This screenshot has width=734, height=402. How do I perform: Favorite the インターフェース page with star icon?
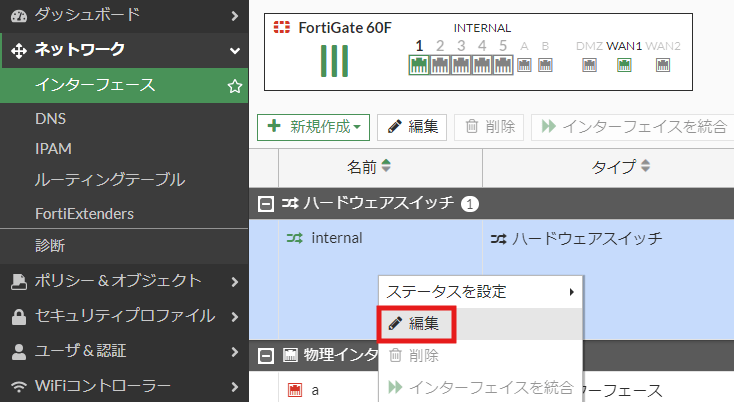click(235, 86)
